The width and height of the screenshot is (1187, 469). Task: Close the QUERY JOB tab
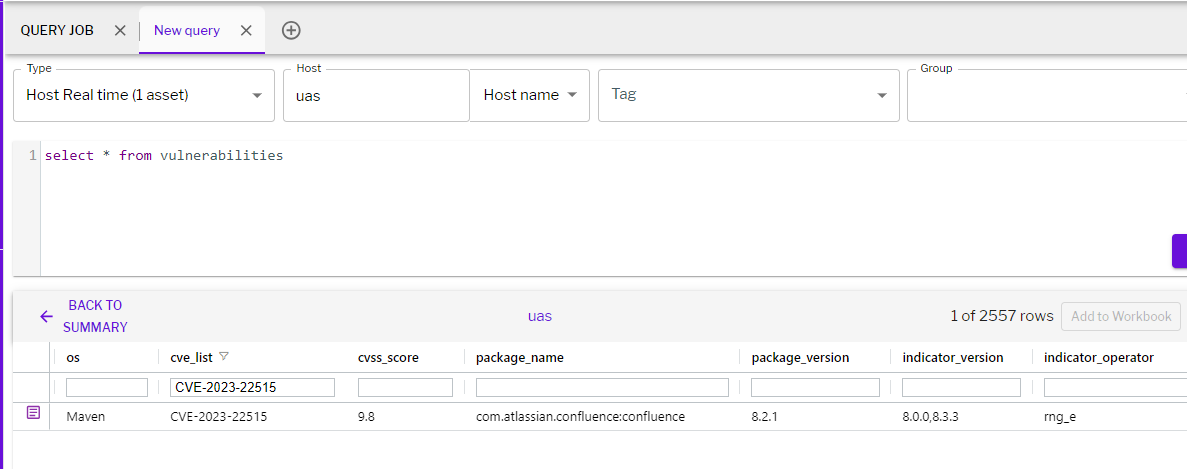point(120,30)
